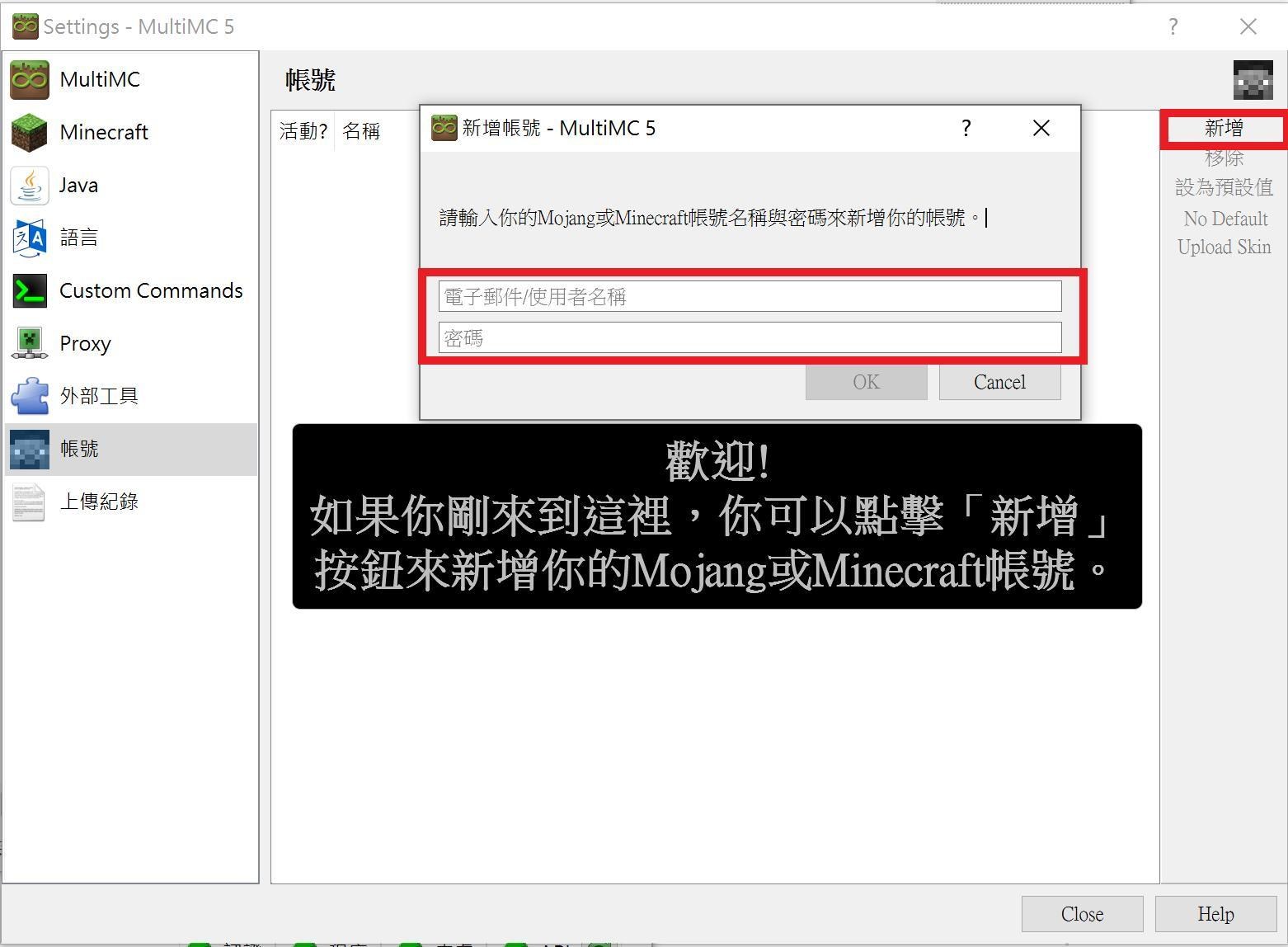Open dialog help with the question mark
The image size is (1288, 947).
click(x=966, y=128)
